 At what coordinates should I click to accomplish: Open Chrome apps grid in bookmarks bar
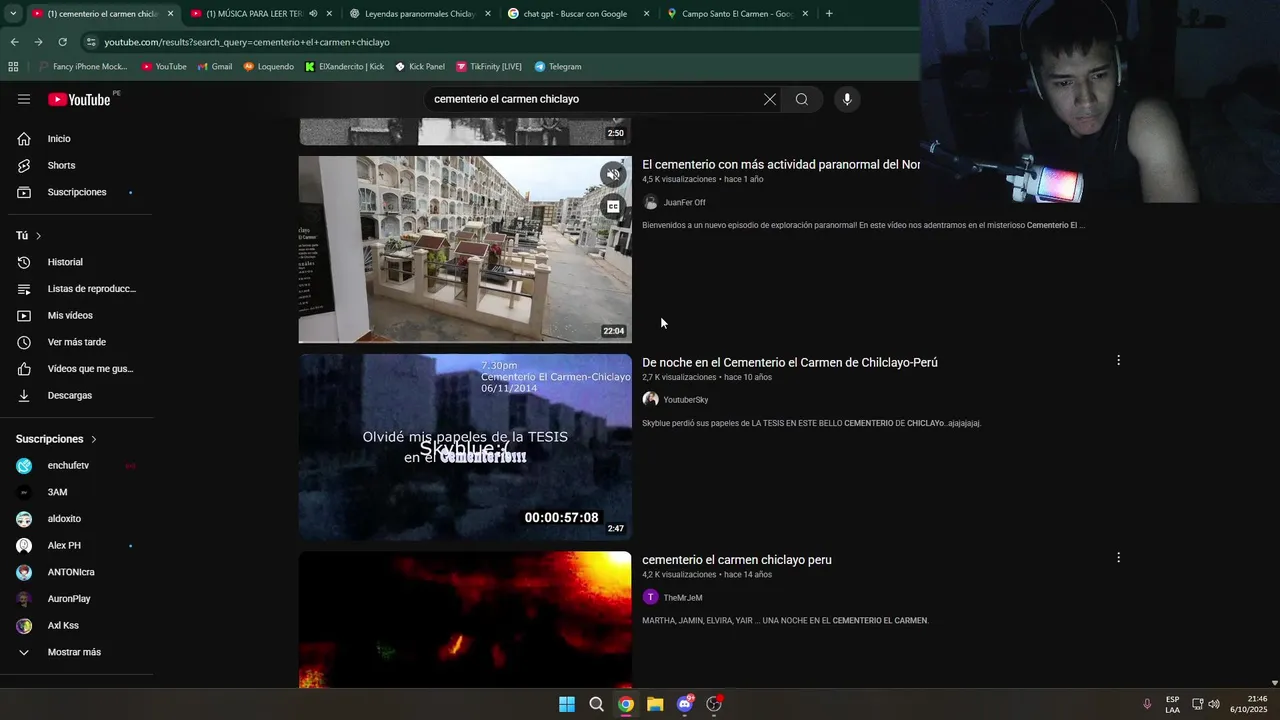pyautogui.click(x=13, y=67)
